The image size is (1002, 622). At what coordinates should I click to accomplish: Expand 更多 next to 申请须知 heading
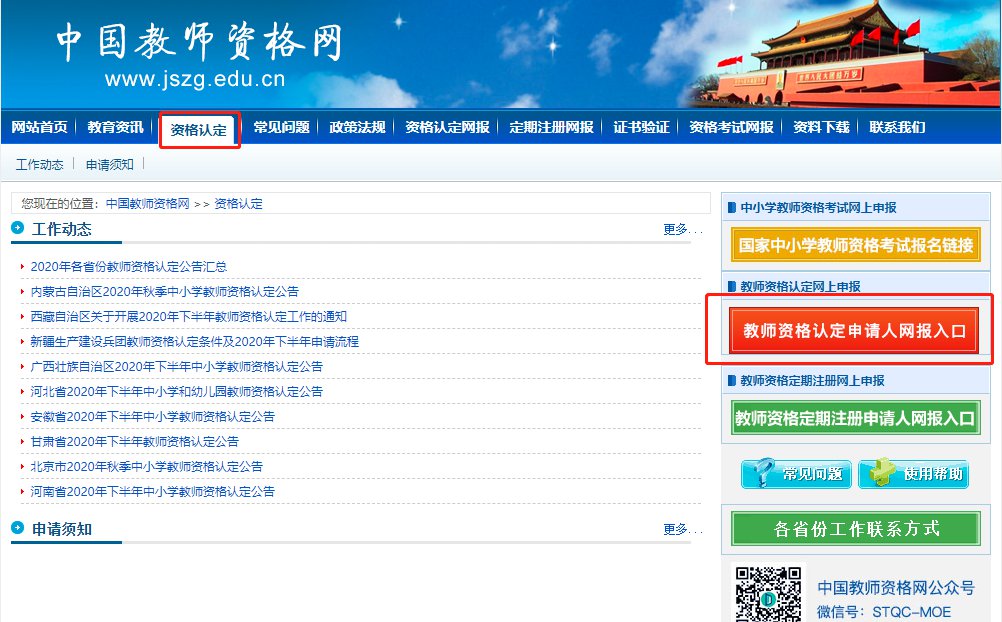click(x=682, y=529)
